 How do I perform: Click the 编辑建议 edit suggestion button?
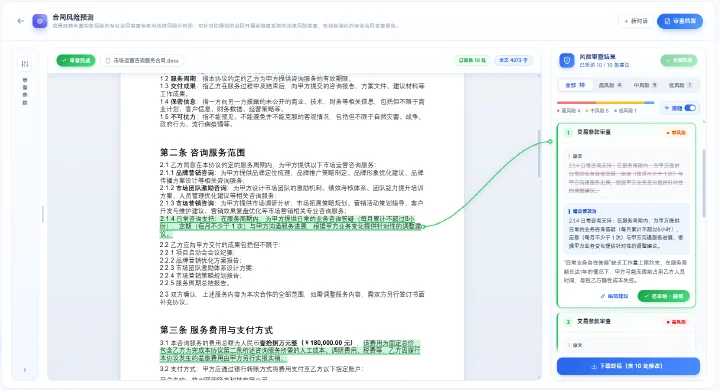pos(614,296)
